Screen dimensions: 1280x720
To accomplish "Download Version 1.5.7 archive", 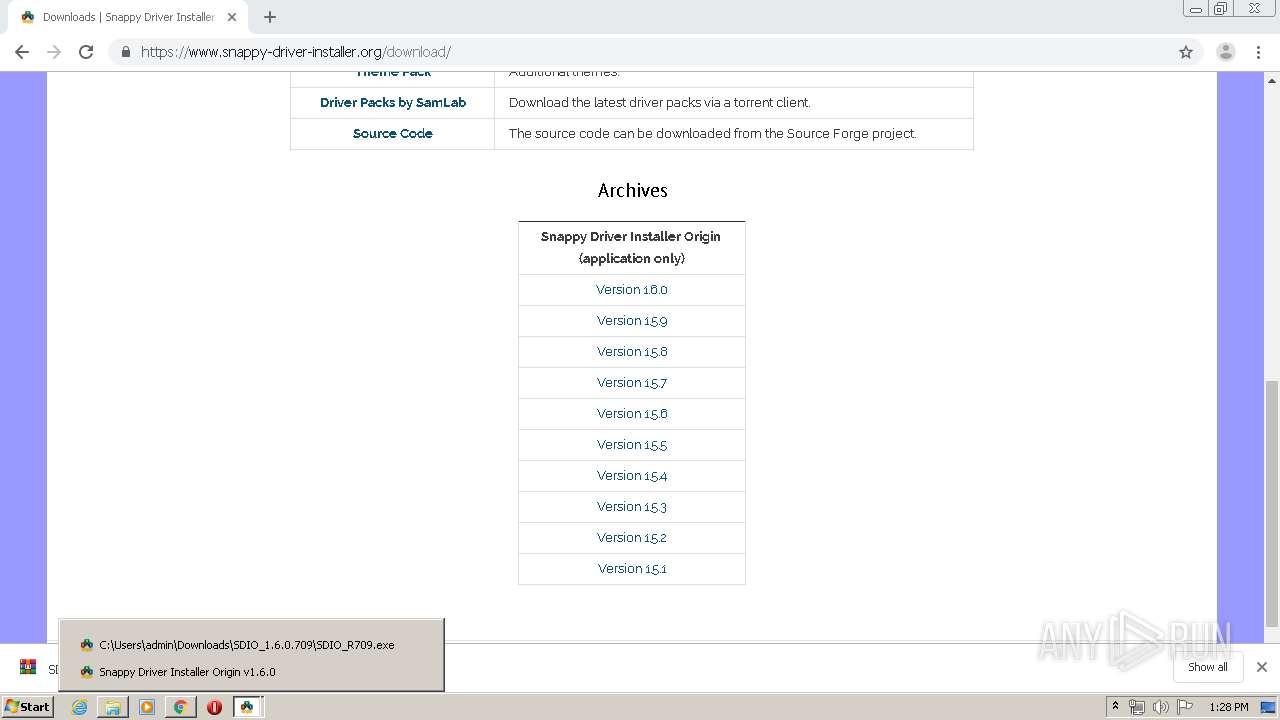I will click(x=632, y=382).
